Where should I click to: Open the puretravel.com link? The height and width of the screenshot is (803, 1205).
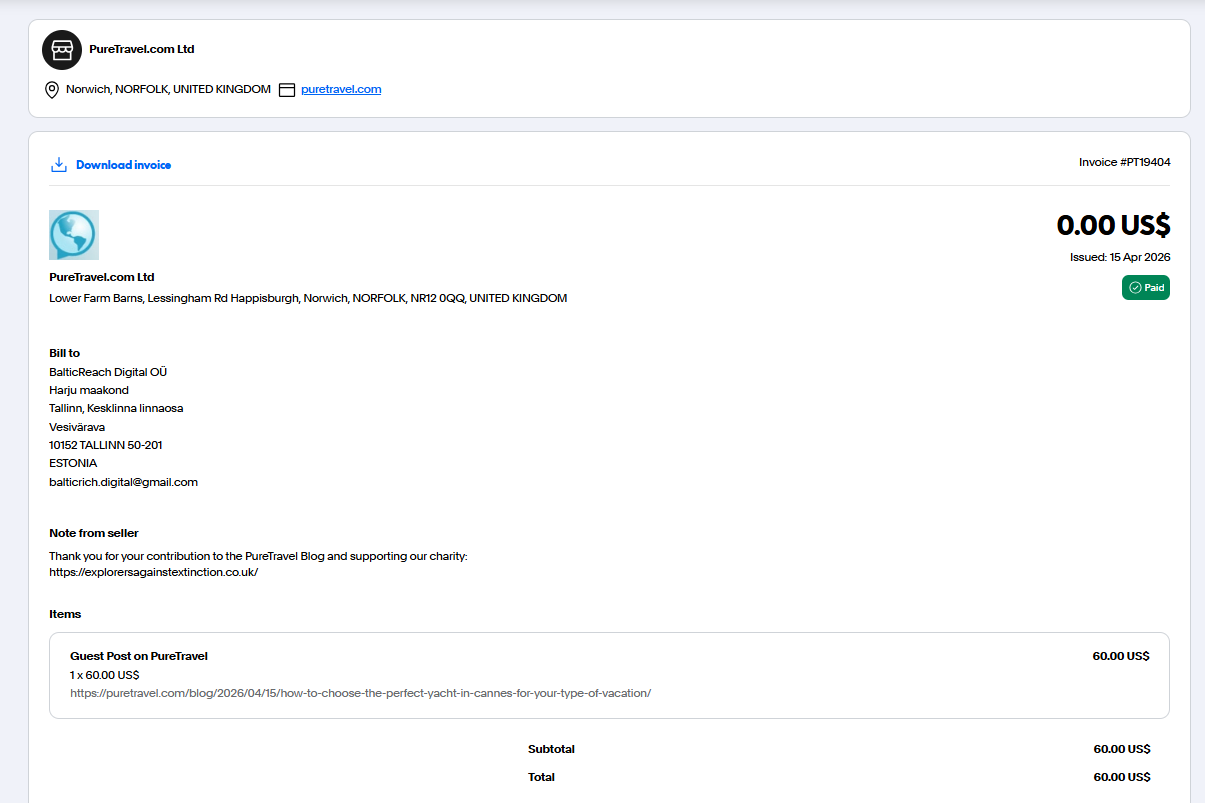341,89
